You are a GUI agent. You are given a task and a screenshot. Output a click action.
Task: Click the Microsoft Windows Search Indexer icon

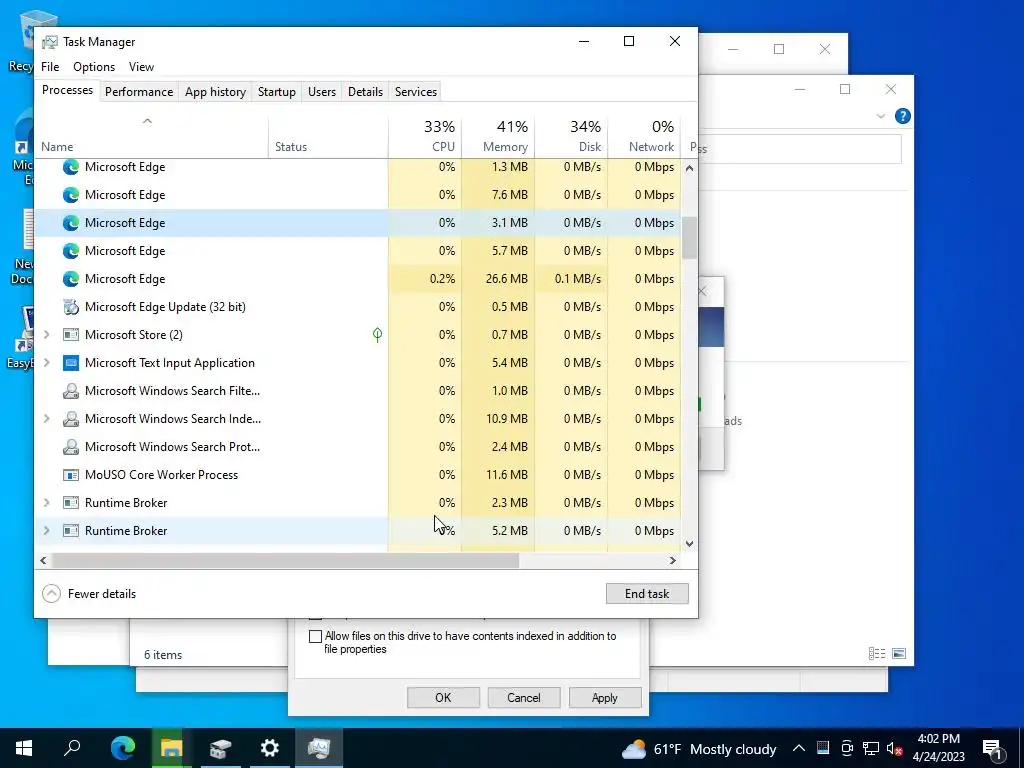coord(71,419)
